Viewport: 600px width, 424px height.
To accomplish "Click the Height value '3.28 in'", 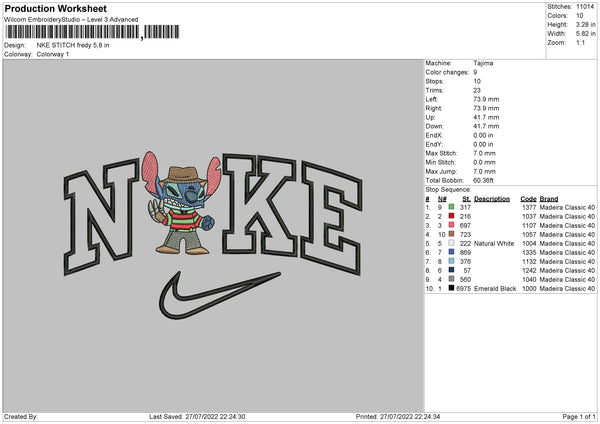I will pos(585,24).
